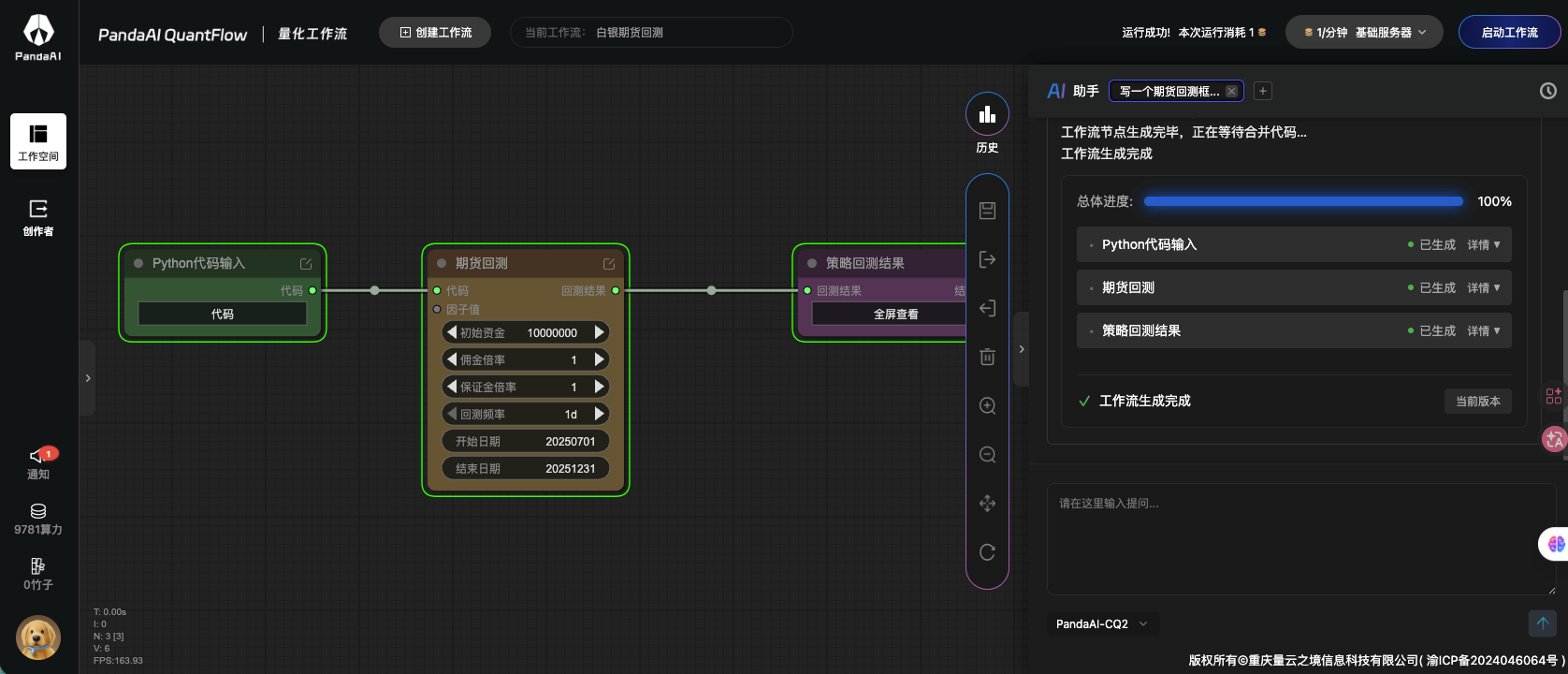This screenshot has width=1568, height=674.
Task: Open the 1/分钟 基础服务器 server dropdown
Action: click(x=1365, y=33)
